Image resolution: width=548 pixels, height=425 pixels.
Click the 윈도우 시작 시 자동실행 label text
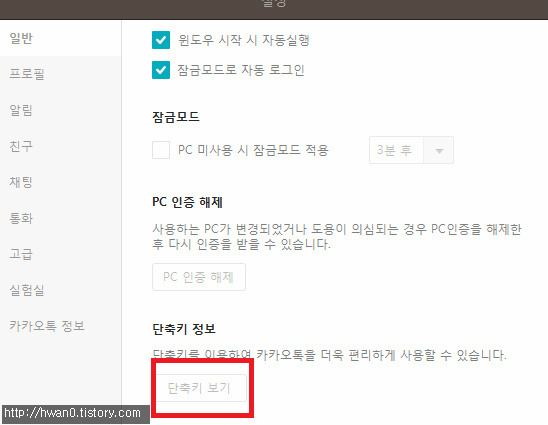coord(244,40)
